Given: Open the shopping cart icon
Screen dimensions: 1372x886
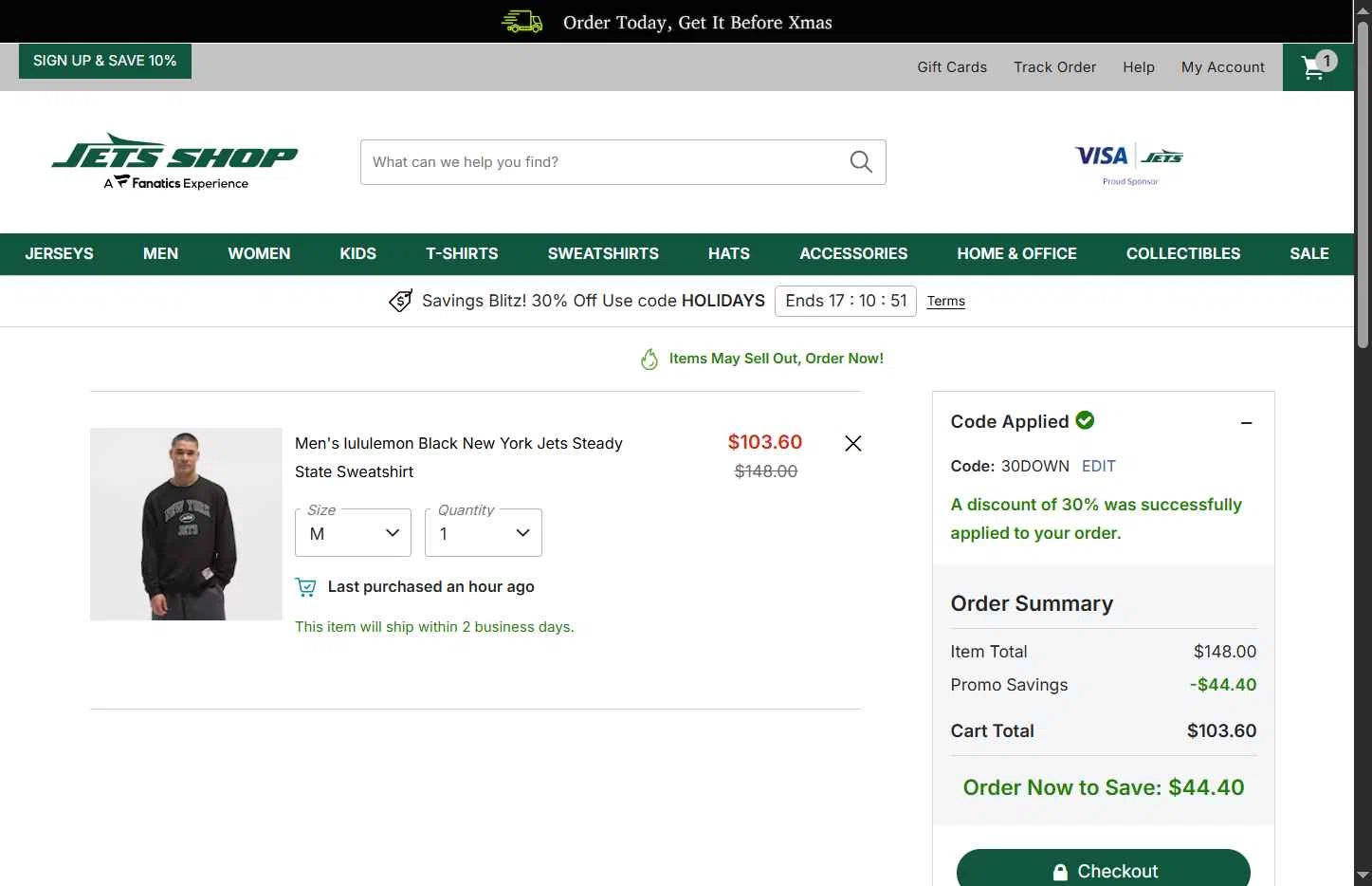Looking at the screenshot, I should [x=1318, y=66].
